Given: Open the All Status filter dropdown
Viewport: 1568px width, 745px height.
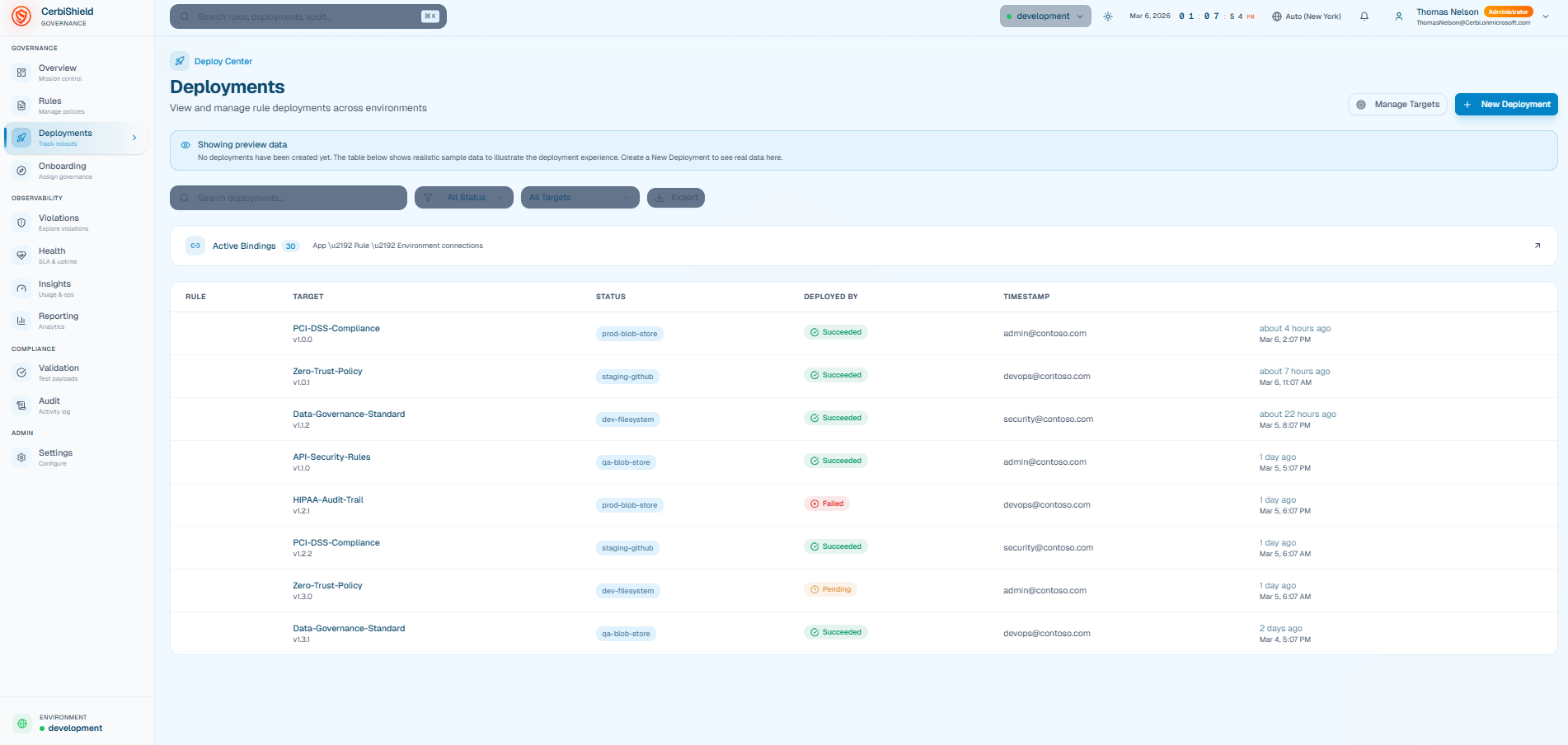Looking at the screenshot, I should click(x=464, y=198).
